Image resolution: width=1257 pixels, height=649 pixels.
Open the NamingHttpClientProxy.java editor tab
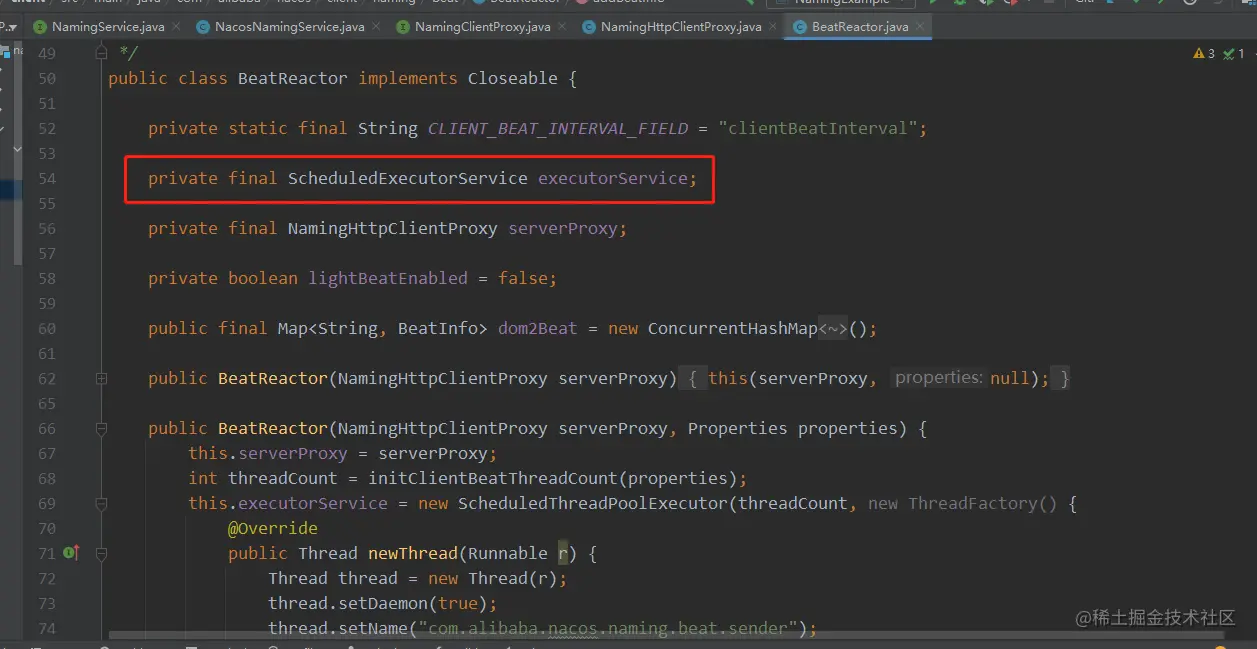[x=680, y=27]
